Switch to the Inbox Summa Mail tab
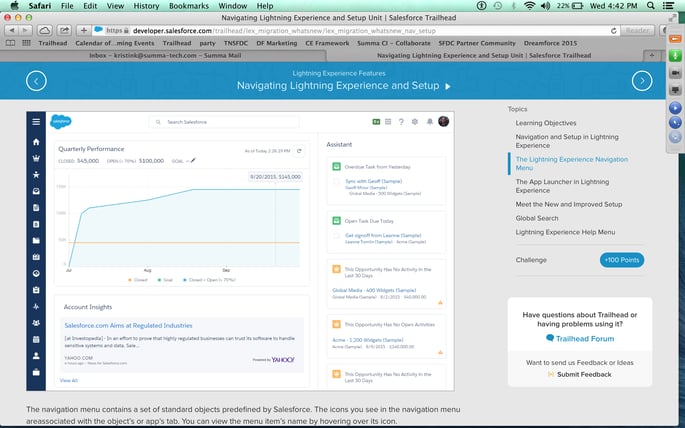This screenshot has height=428, width=685. (164, 55)
